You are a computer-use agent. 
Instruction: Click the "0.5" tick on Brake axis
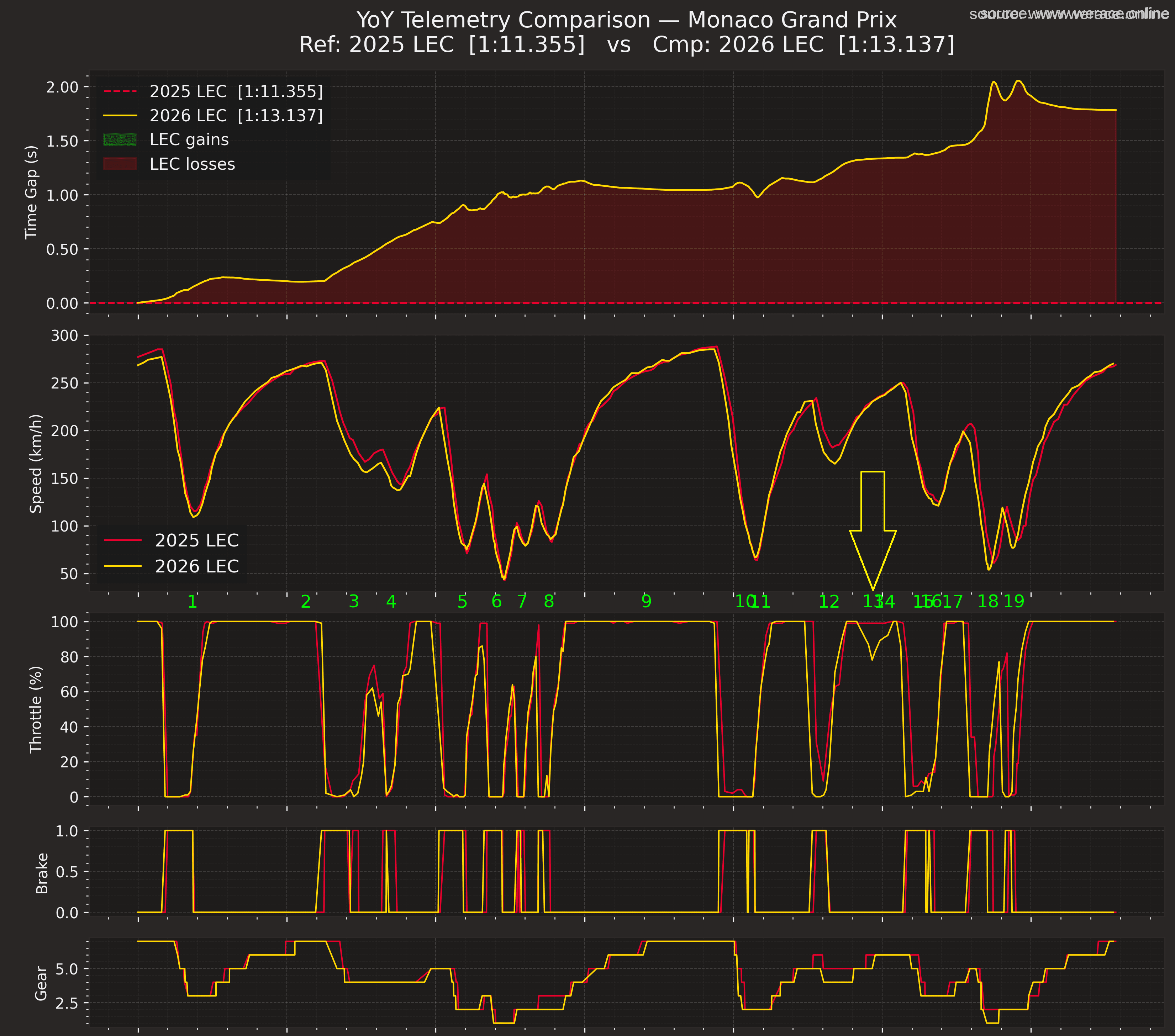(x=67, y=871)
